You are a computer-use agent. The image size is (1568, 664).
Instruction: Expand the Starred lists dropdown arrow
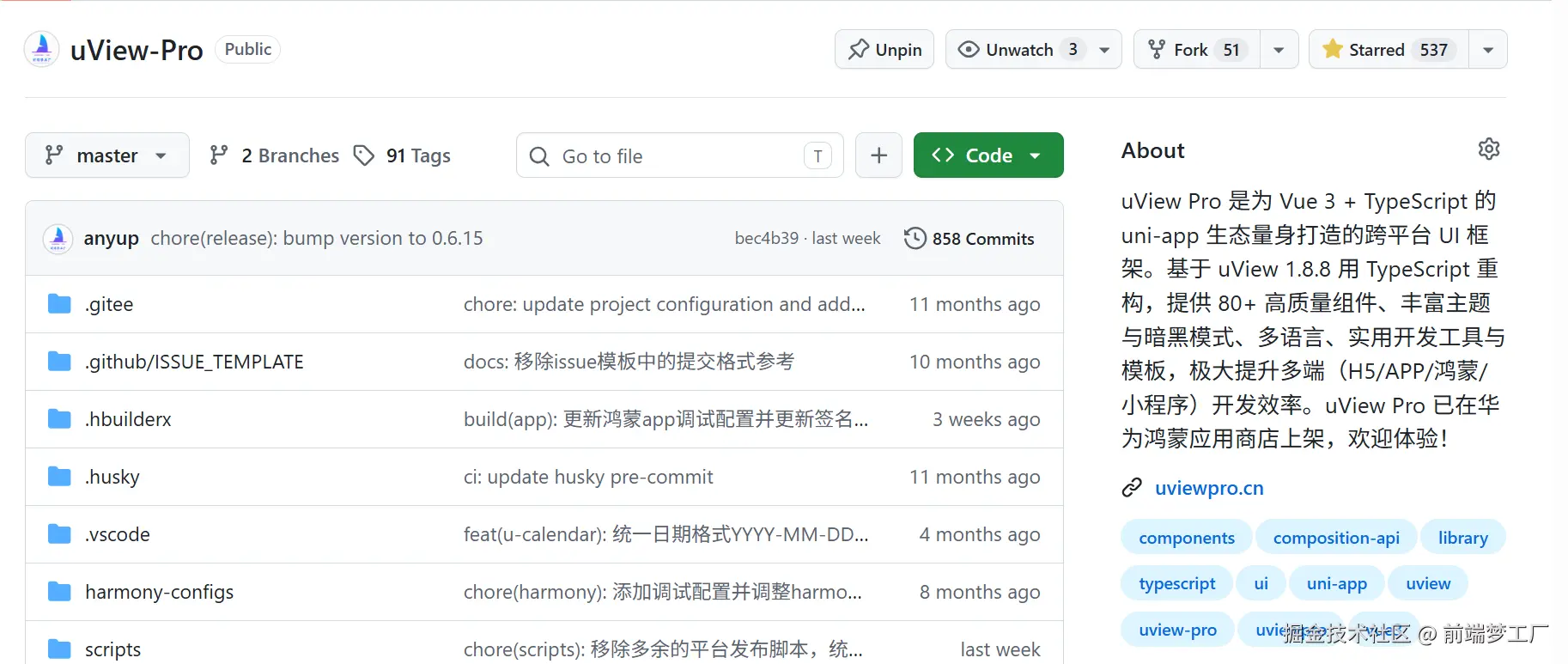[1488, 50]
